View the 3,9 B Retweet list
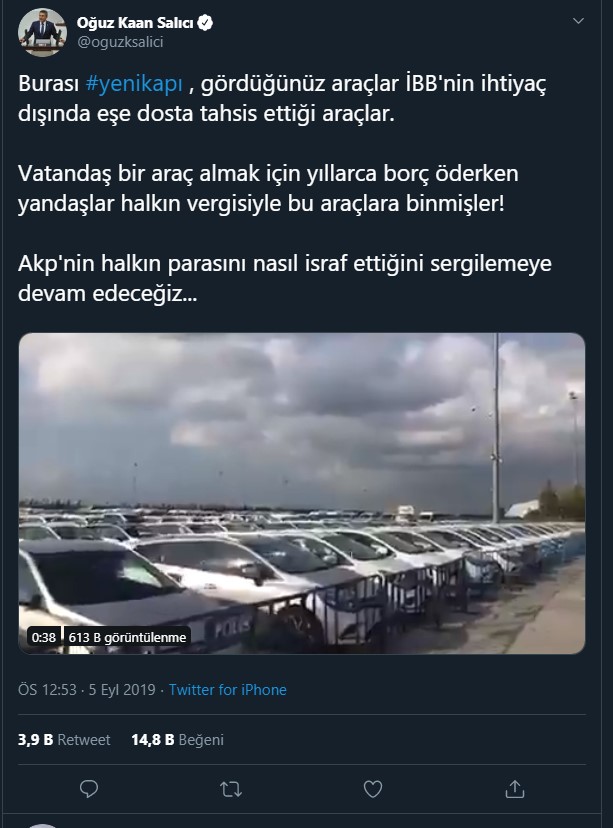This screenshot has height=828, width=613. click(x=64, y=740)
